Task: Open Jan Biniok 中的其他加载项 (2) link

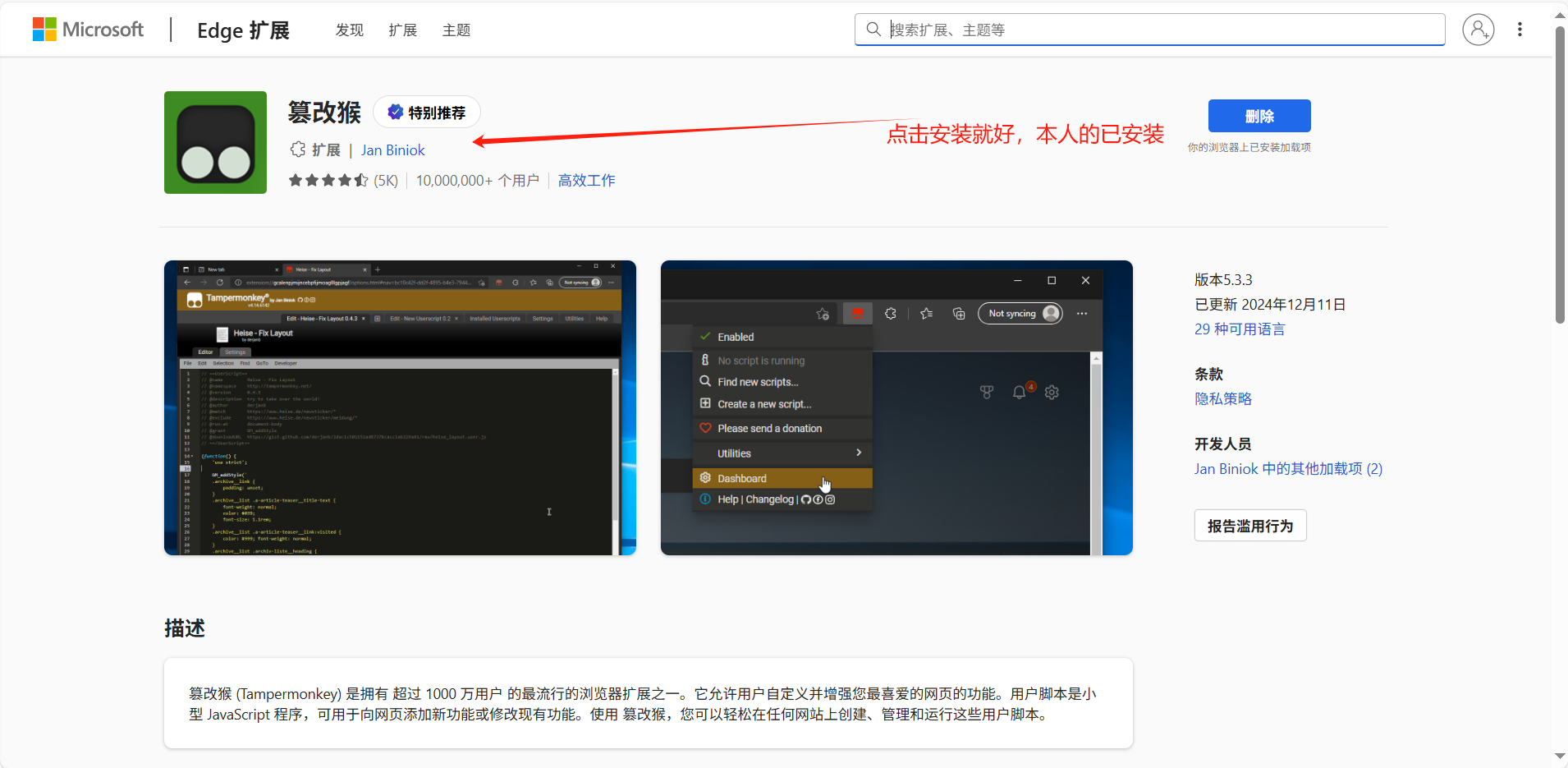Action: (1288, 469)
